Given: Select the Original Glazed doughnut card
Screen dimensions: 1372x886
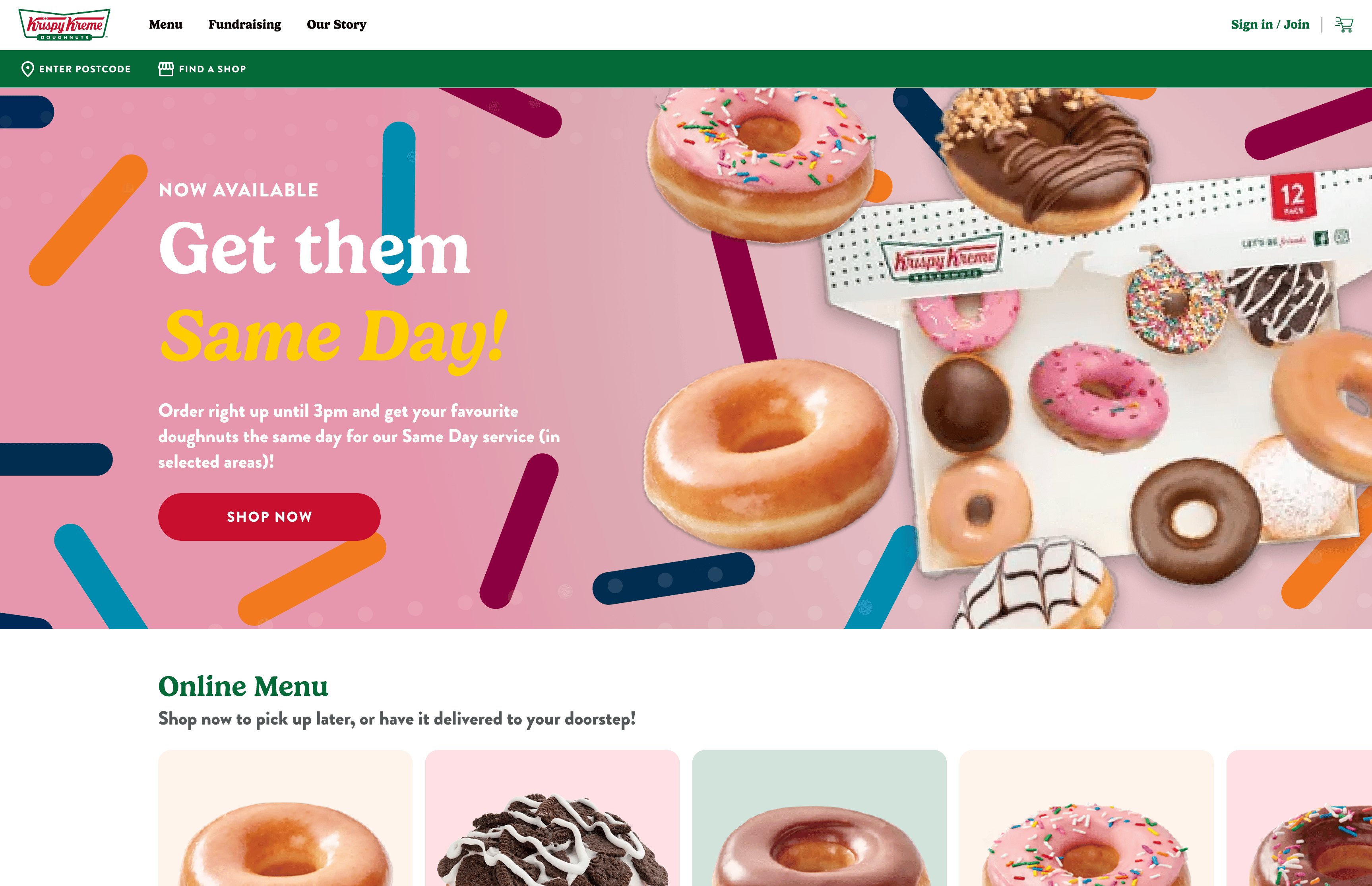Looking at the screenshot, I should (x=285, y=818).
